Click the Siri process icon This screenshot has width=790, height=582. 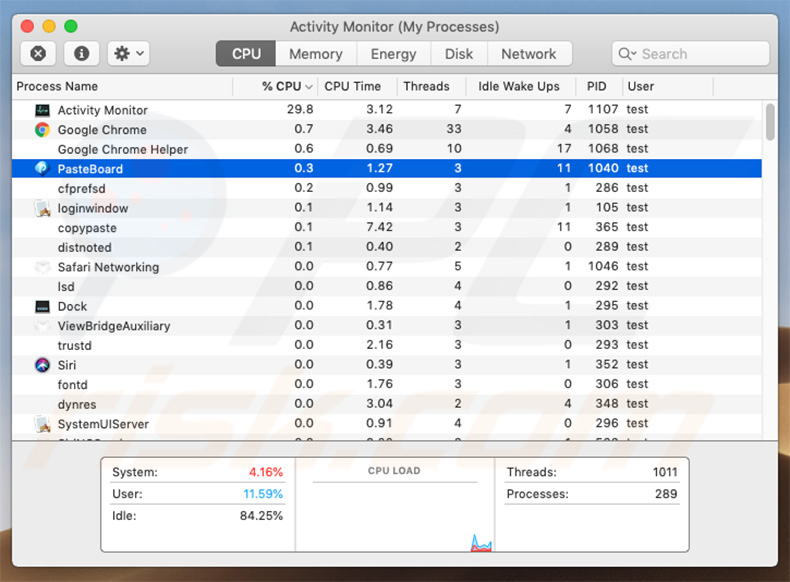coord(42,365)
